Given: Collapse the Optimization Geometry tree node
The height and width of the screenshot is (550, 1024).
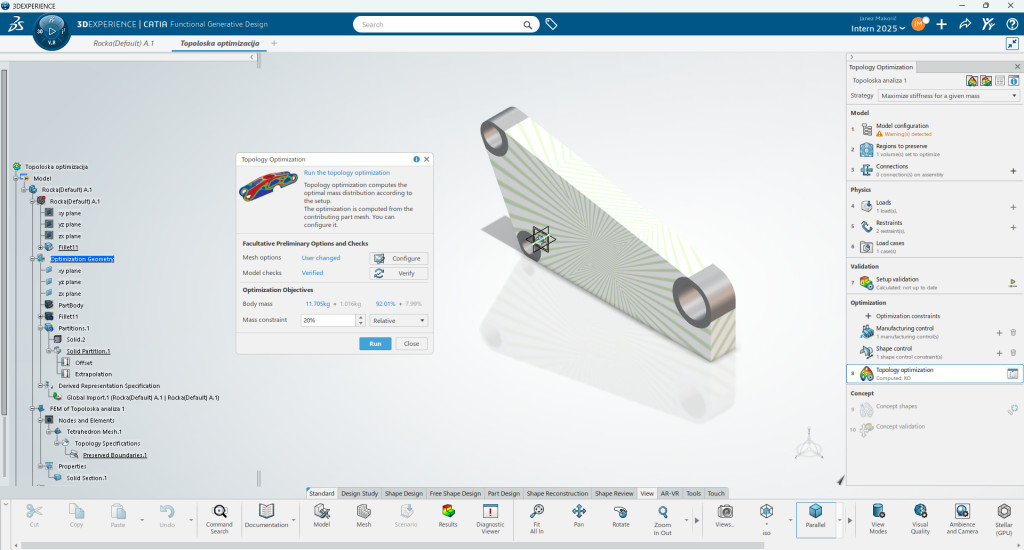Looking at the screenshot, I should coord(33,259).
